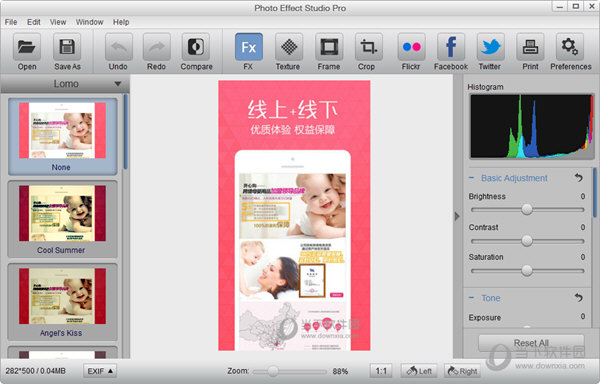Click the Exposure label
This screenshot has height=384, width=600.
click(484, 317)
